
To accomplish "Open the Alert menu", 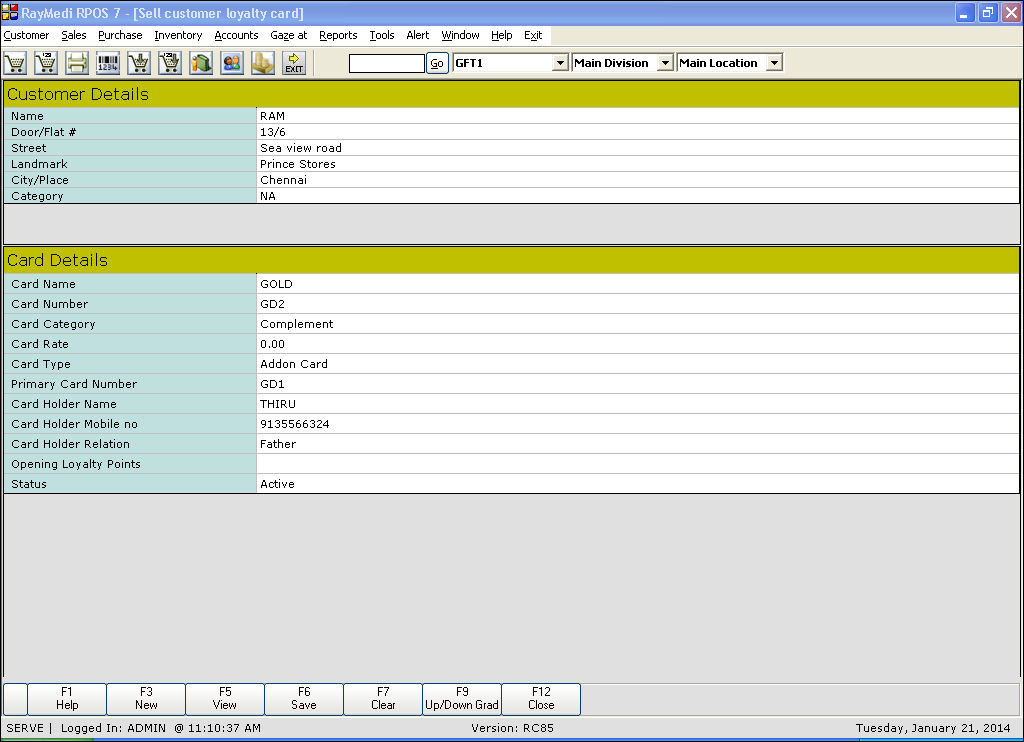I will pos(418,35).
